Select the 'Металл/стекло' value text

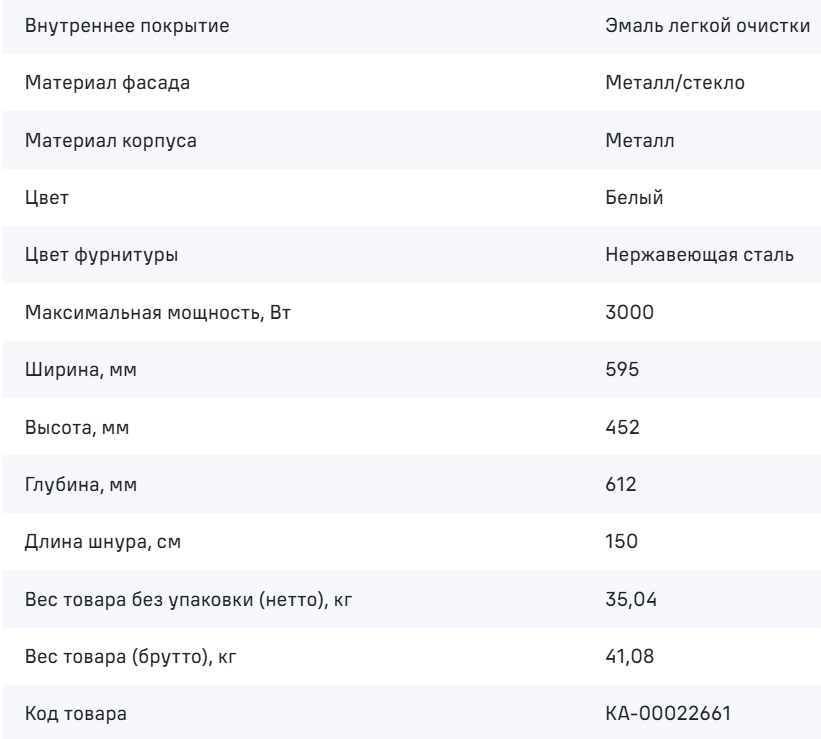673,84
